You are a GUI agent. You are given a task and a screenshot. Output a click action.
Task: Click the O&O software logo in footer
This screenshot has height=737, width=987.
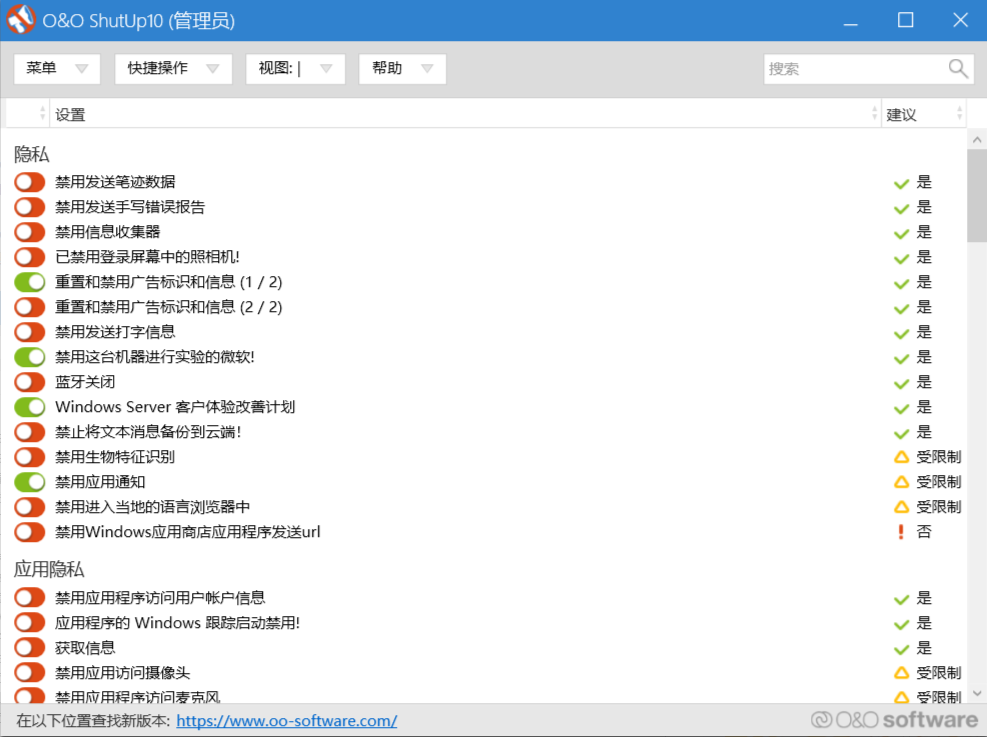pos(894,720)
